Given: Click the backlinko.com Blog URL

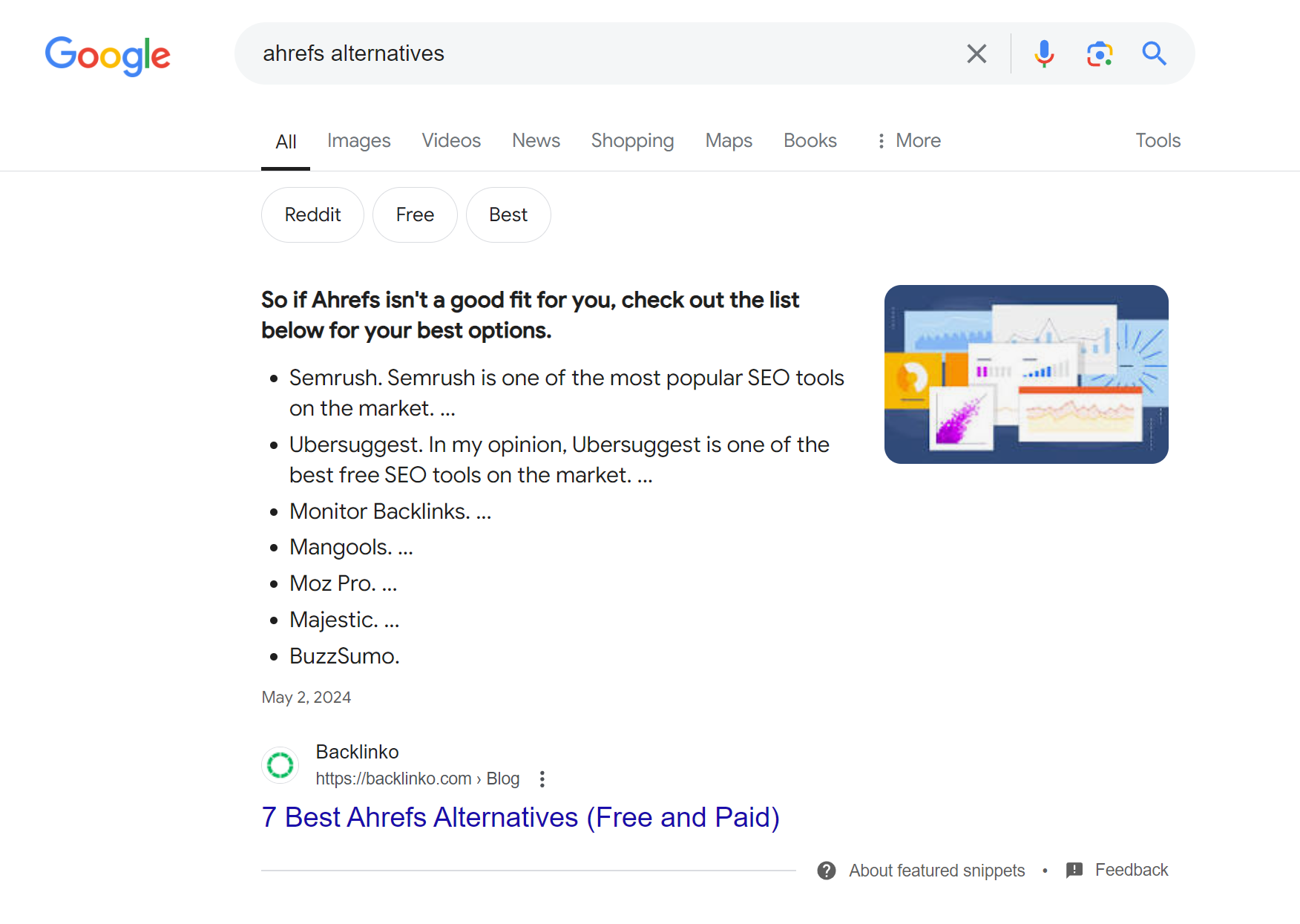Looking at the screenshot, I should click(x=417, y=779).
